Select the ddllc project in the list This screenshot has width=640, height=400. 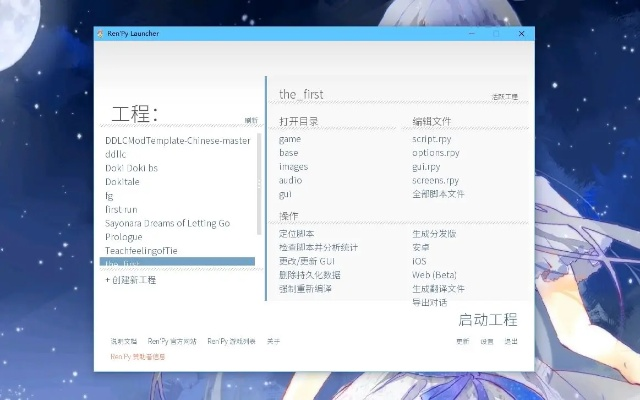coord(116,154)
